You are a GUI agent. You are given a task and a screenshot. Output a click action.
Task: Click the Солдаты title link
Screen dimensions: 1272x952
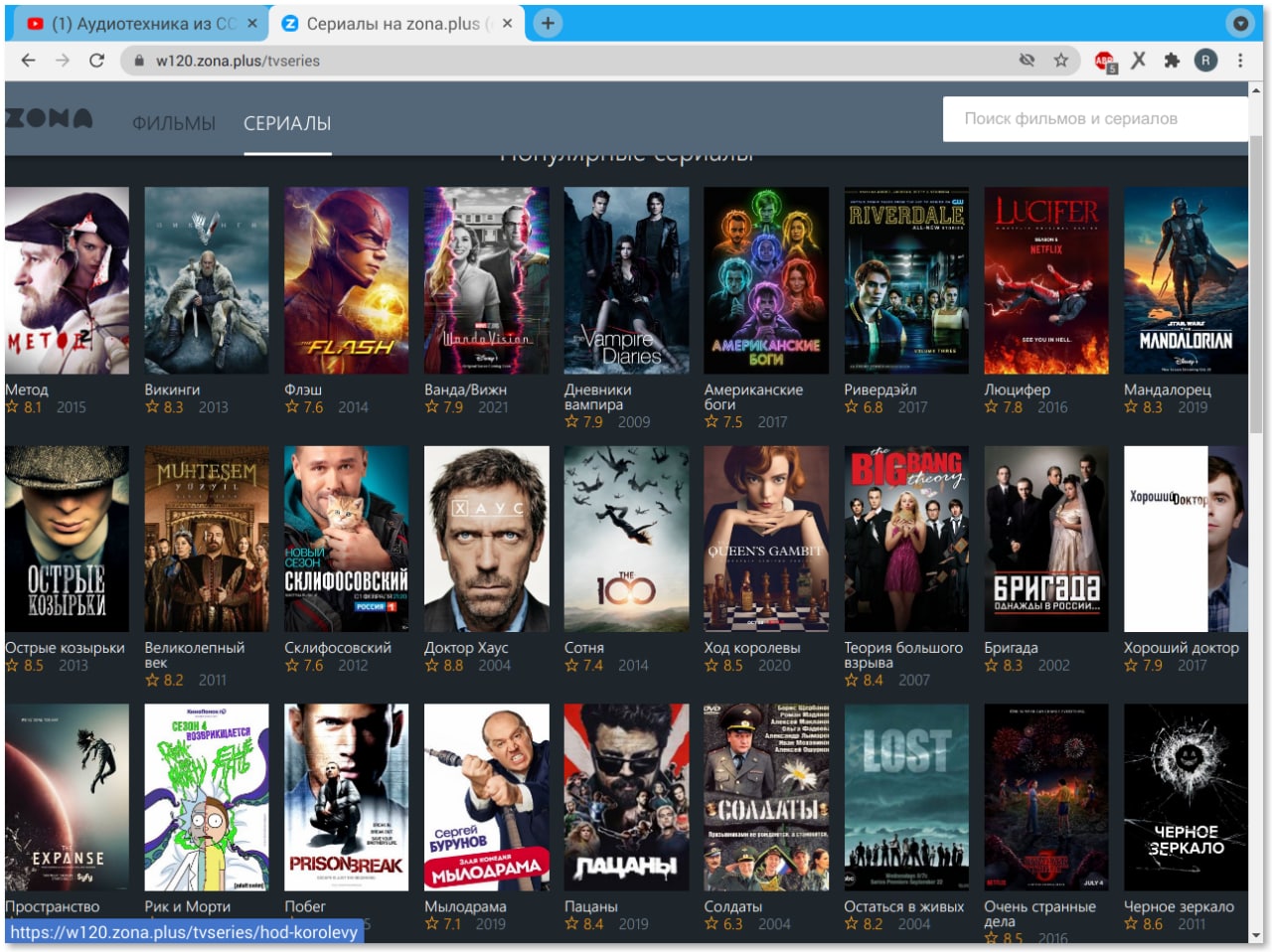tap(733, 906)
